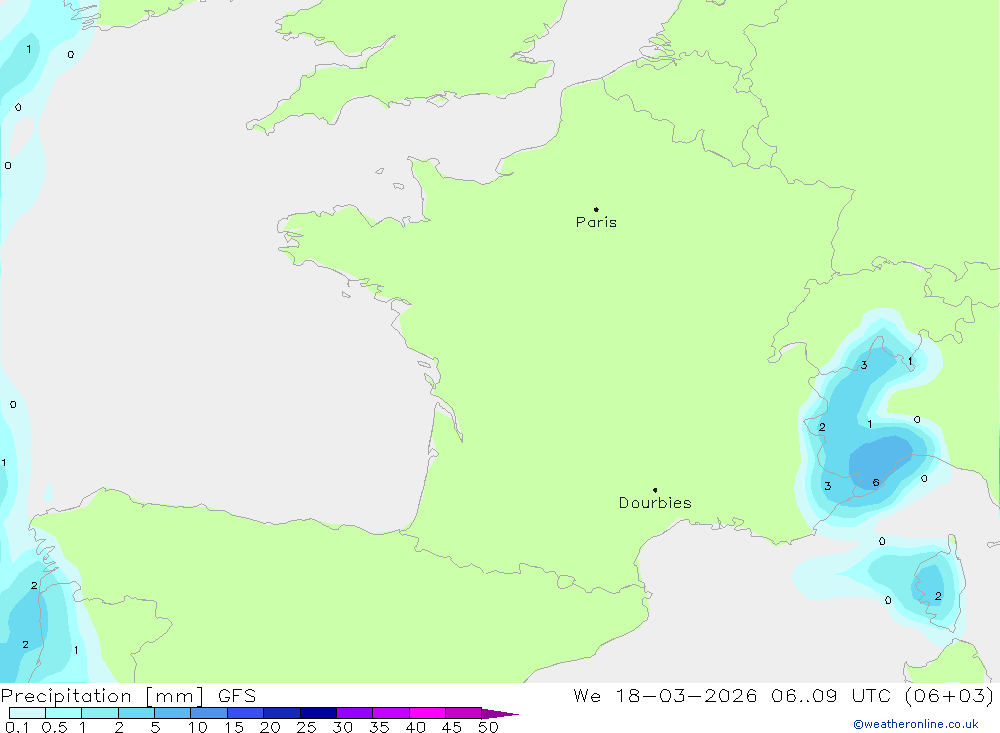1000x733 pixels.
Task: Select the dark blue swatch between 20 and 25
Action: (282, 713)
